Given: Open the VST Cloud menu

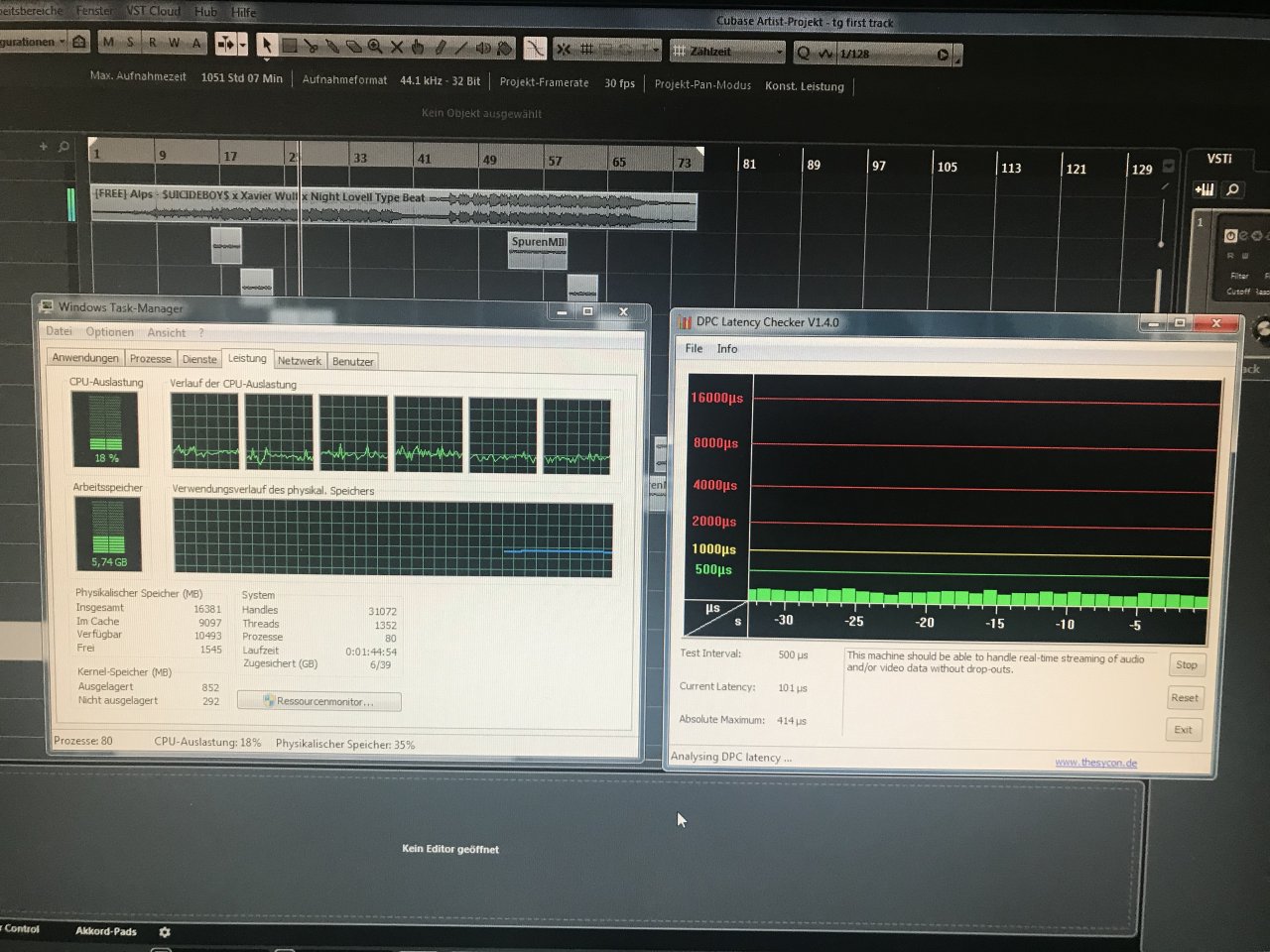Looking at the screenshot, I should [x=153, y=11].
